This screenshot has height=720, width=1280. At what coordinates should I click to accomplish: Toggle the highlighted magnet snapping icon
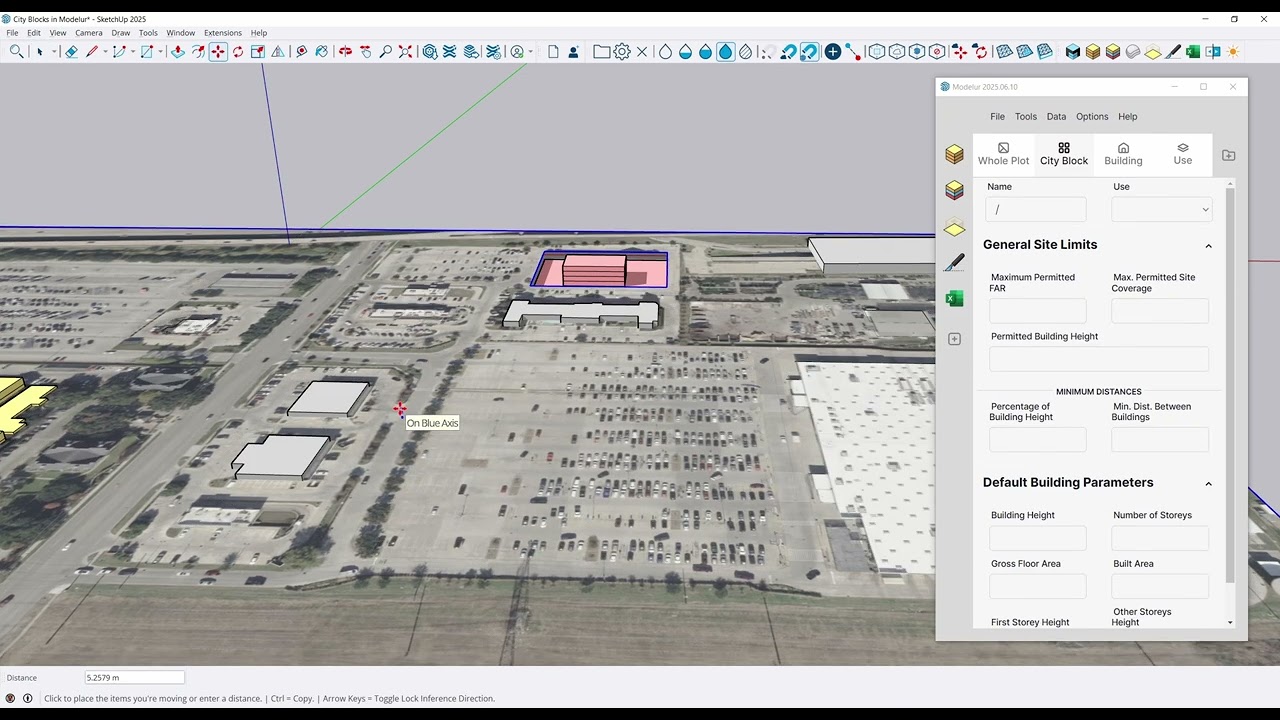click(x=809, y=52)
